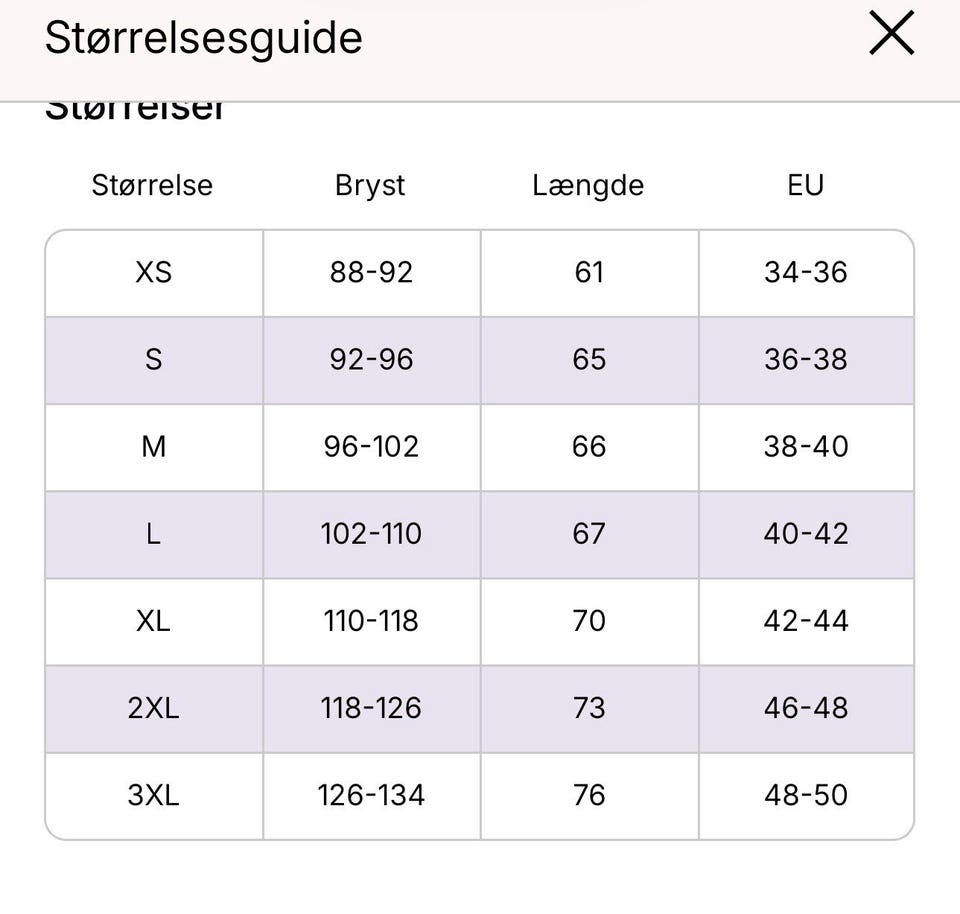Select the EU 40-42 cell
This screenshot has width=960, height=914.
tap(806, 533)
